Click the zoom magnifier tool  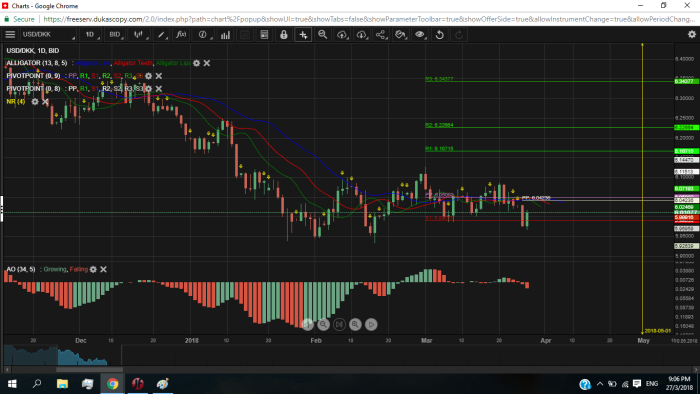[x=322, y=34]
